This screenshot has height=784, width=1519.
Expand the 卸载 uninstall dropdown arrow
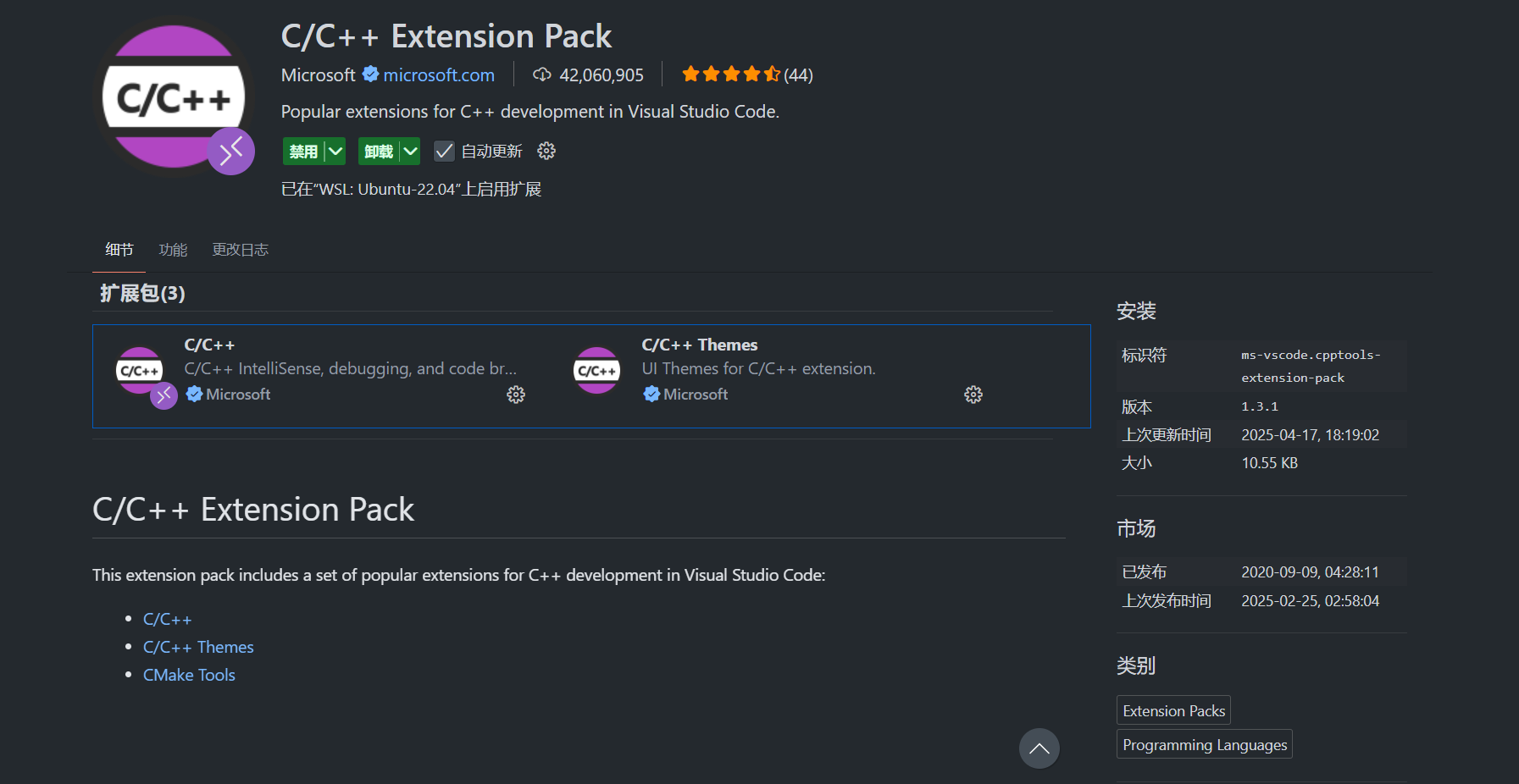click(x=410, y=152)
